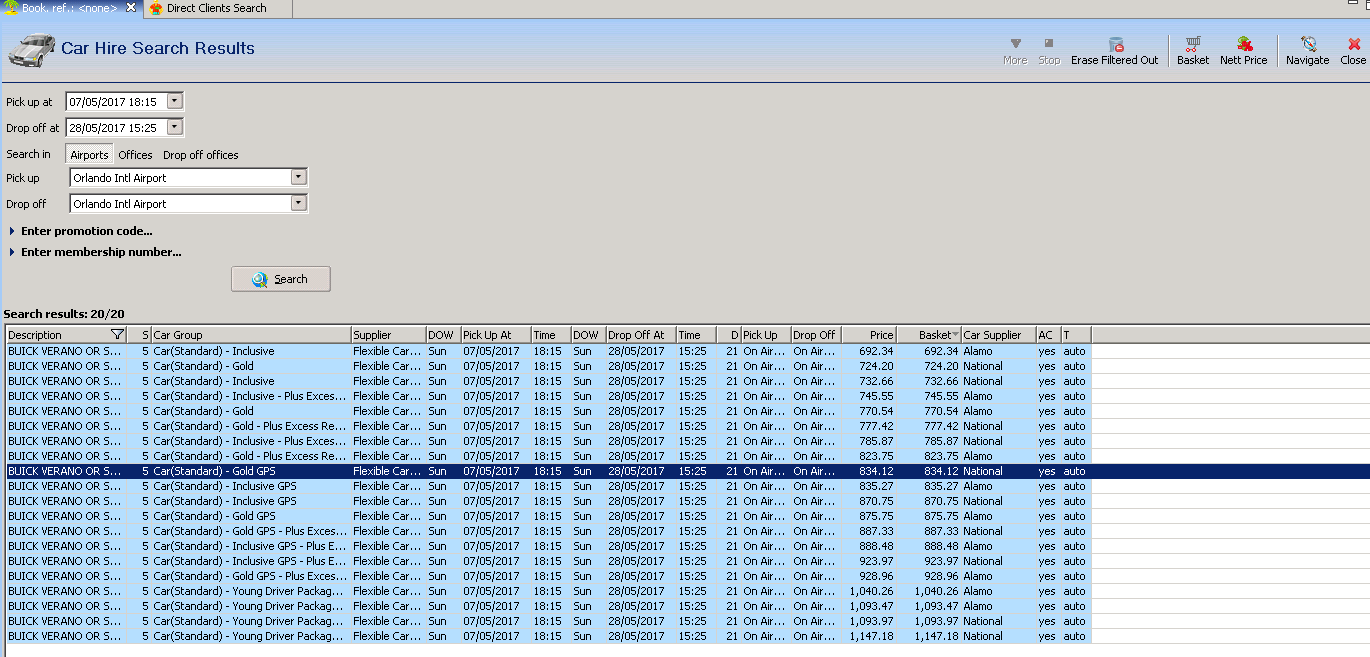Select the row priced 724.20
This screenshot has height=657, width=1370.
548,366
